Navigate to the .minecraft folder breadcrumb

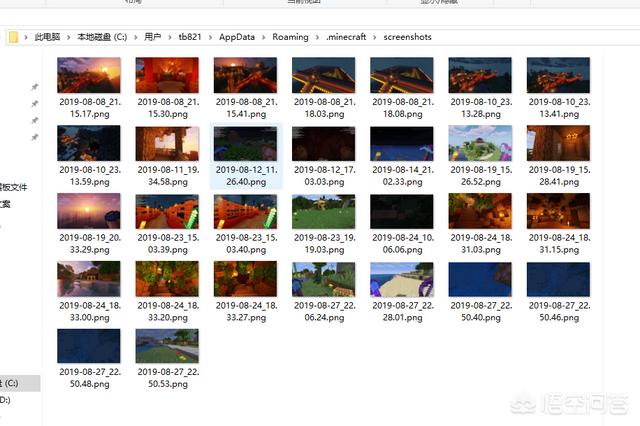(x=346, y=37)
